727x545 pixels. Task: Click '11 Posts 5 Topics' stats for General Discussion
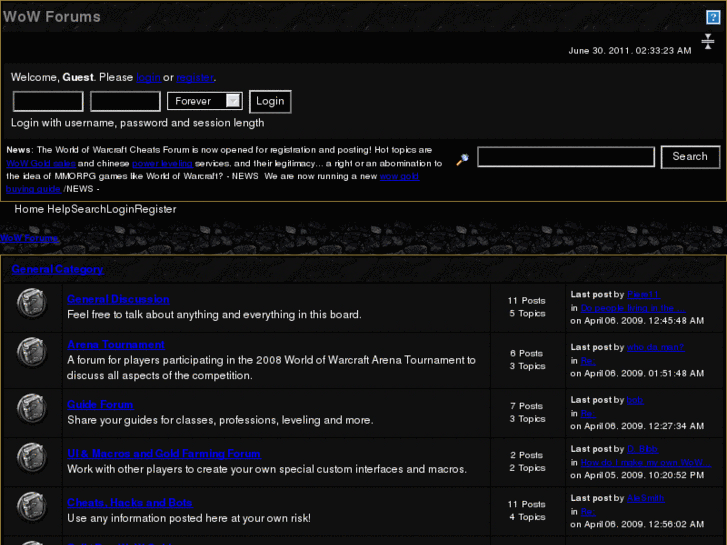coord(527,307)
